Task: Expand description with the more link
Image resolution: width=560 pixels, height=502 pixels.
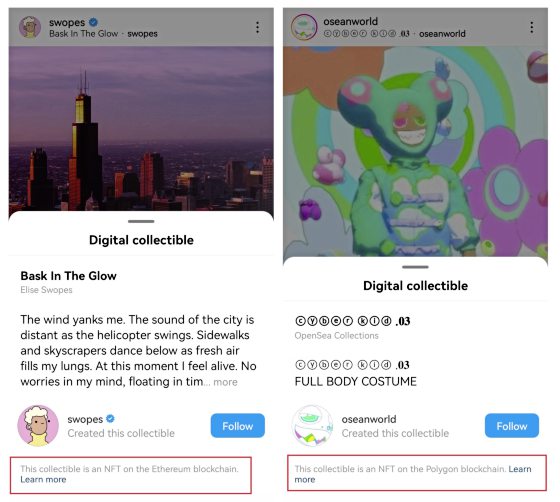Action: (x=225, y=382)
